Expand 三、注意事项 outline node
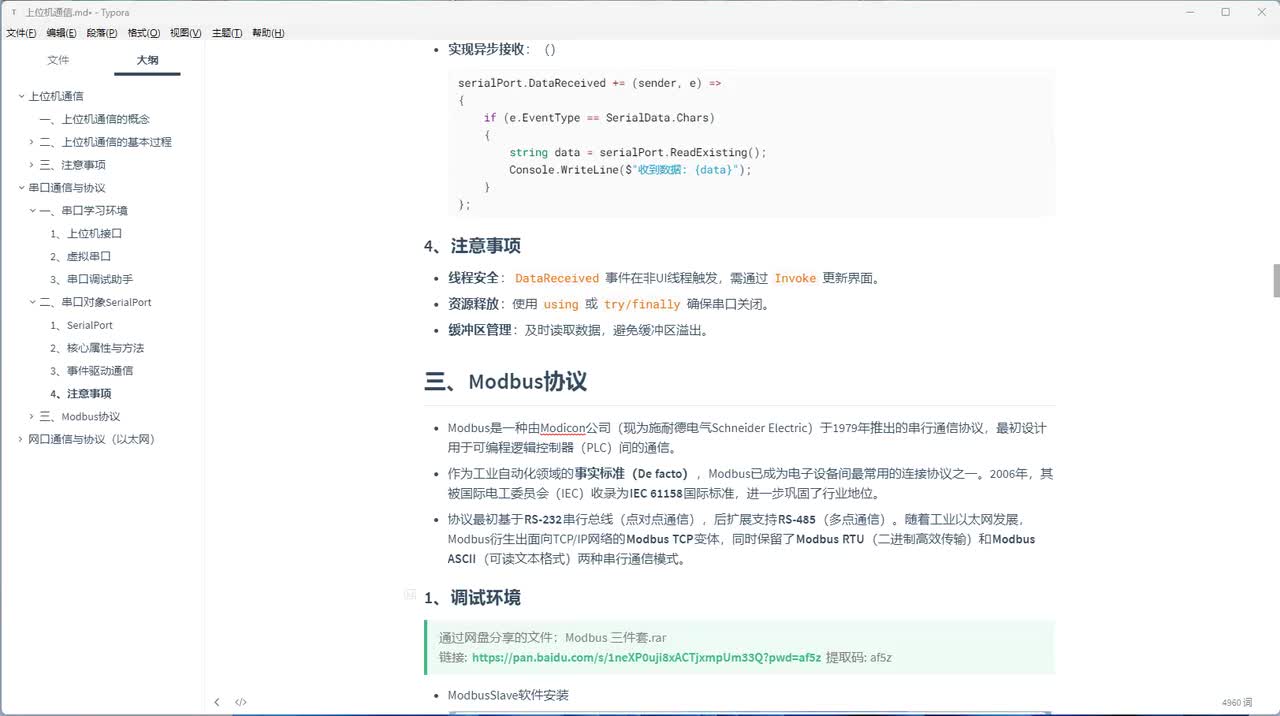Screen dimensions: 1280x716 32,165
